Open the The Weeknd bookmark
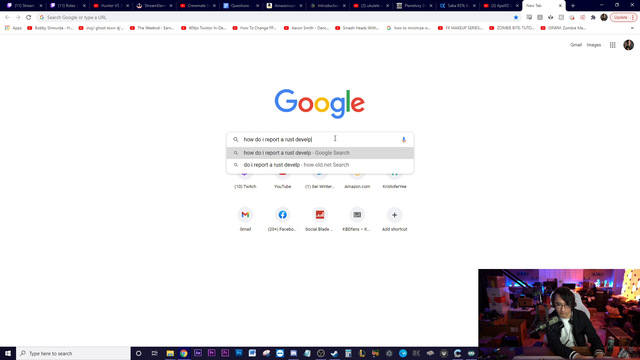 pos(152,28)
